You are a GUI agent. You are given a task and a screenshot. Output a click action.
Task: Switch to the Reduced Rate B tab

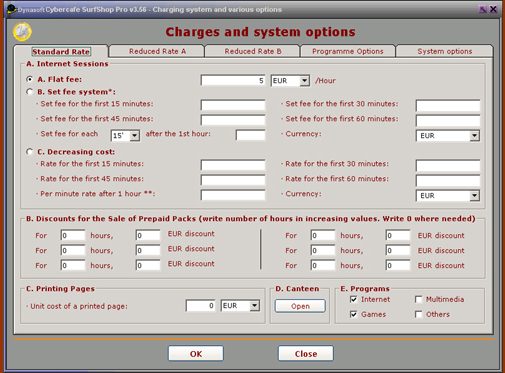click(253, 51)
